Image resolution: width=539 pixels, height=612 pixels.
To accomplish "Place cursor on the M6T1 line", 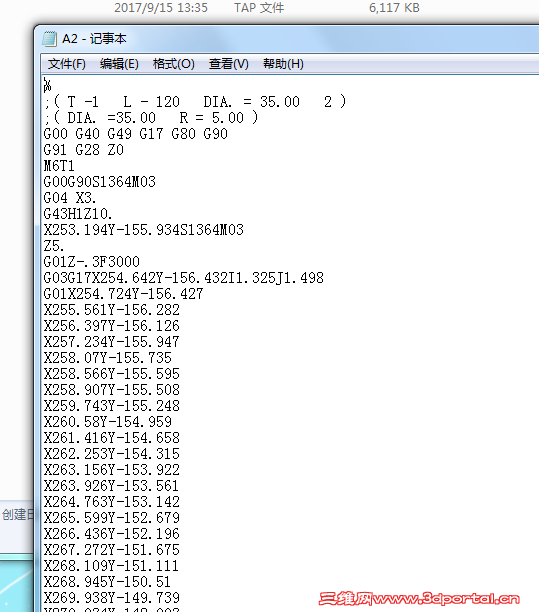I will [x=59, y=166].
